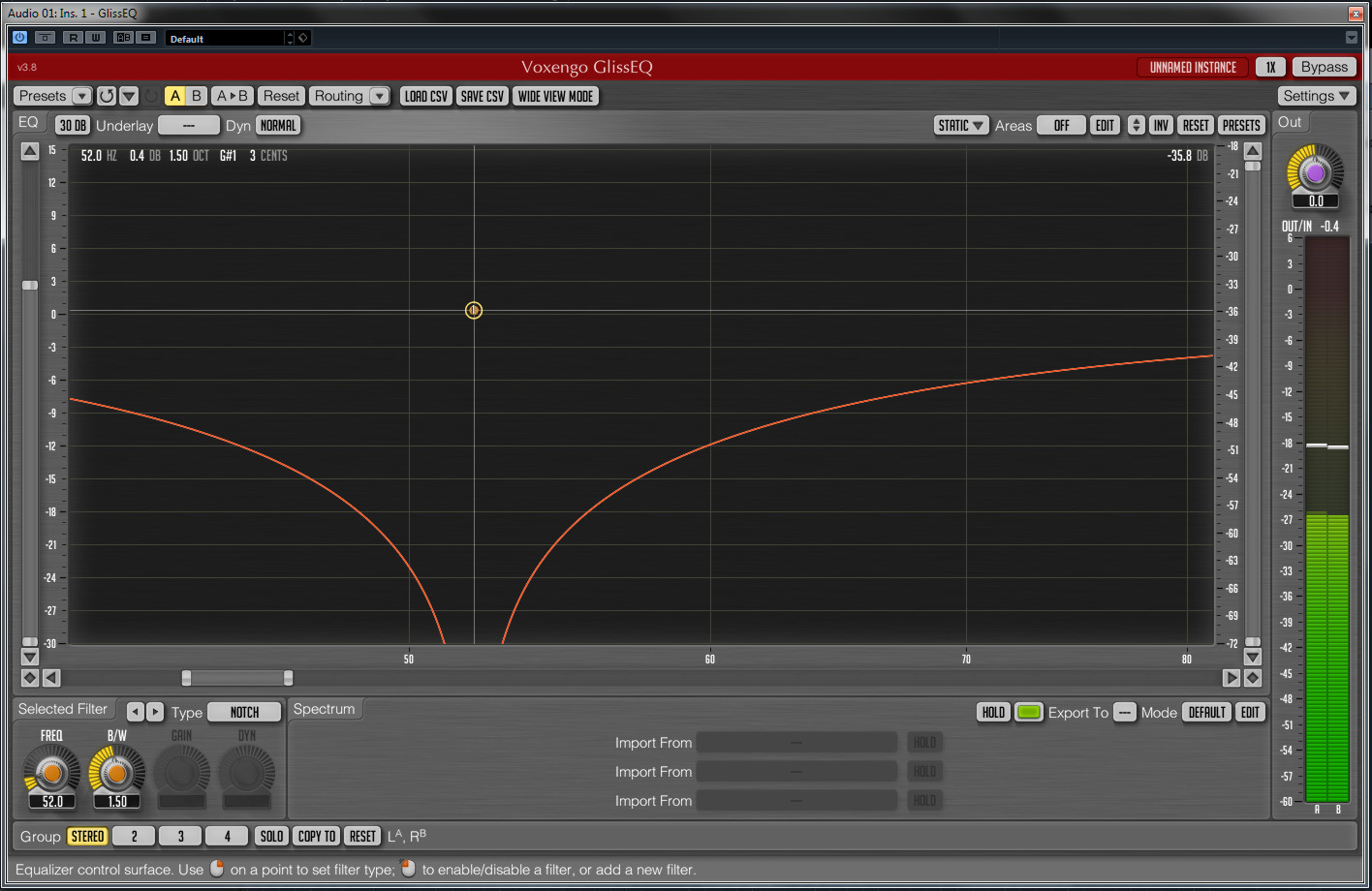Click the horizontal scroll left arrow
Image resolution: width=1372 pixels, height=891 pixels.
click(51, 678)
